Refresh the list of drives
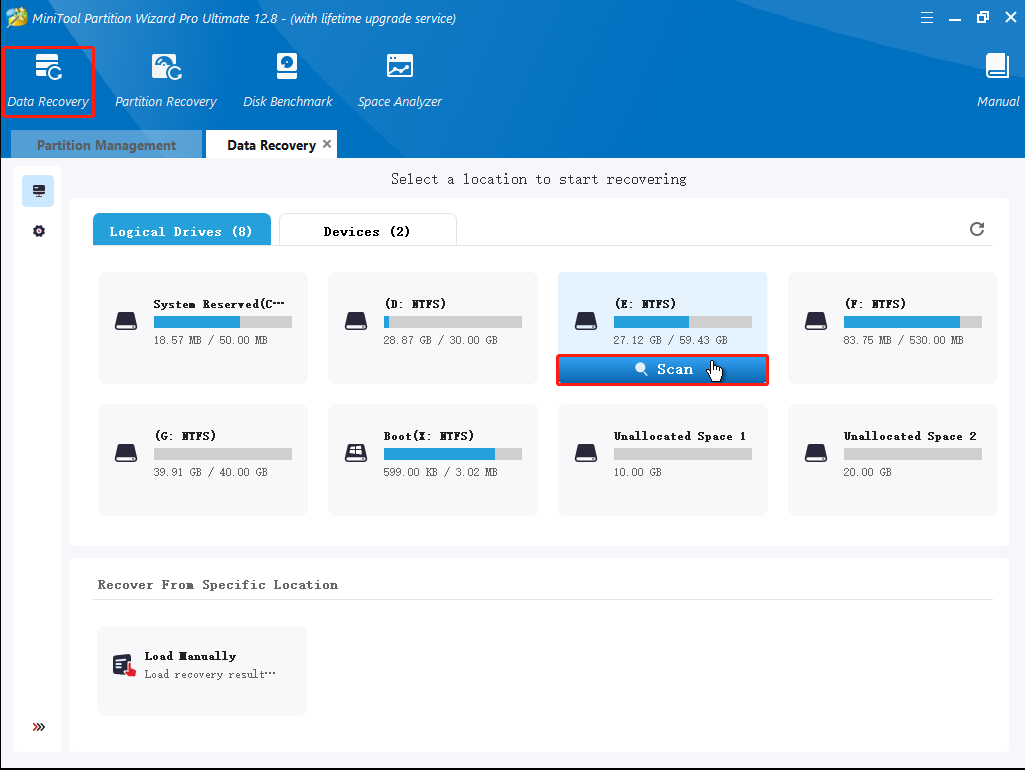Image resolution: width=1025 pixels, height=770 pixels. tap(977, 229)
